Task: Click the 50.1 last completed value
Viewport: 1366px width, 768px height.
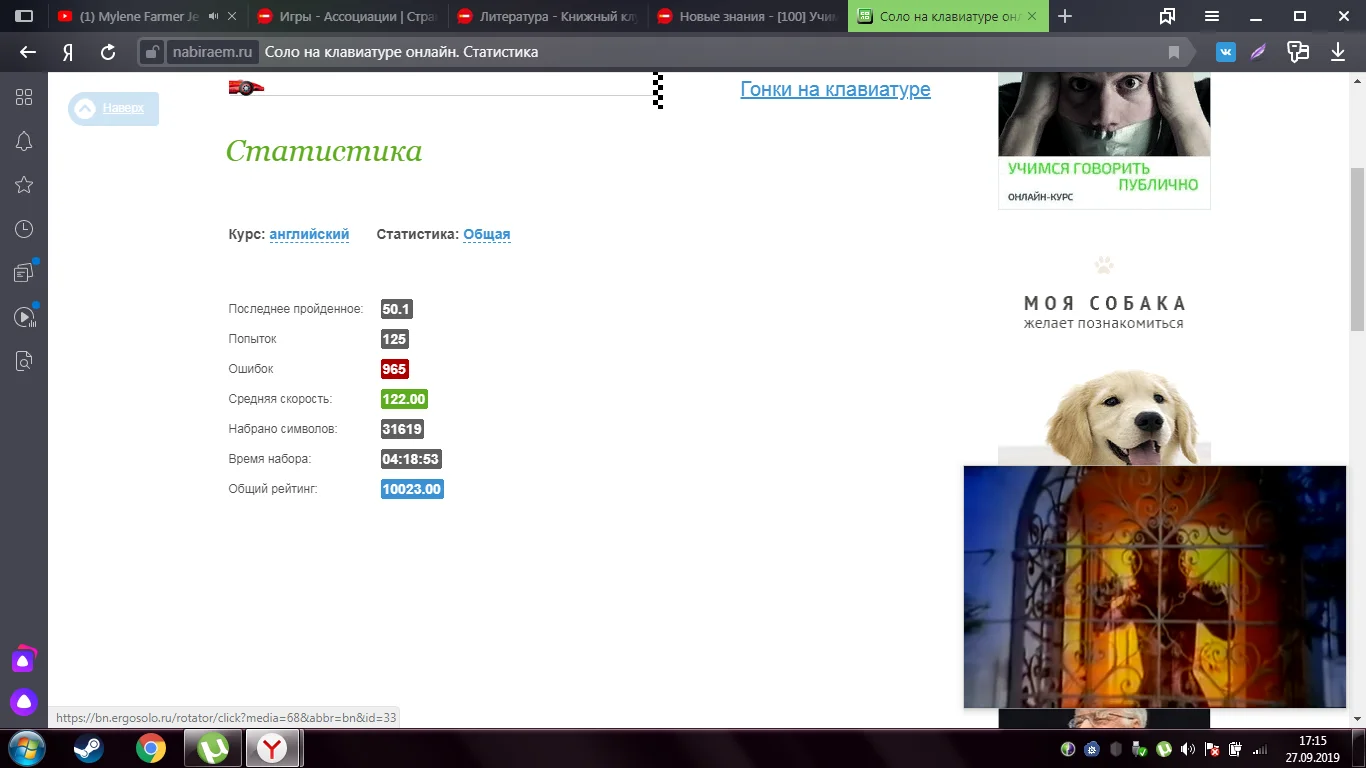Action: coord(397,309)
